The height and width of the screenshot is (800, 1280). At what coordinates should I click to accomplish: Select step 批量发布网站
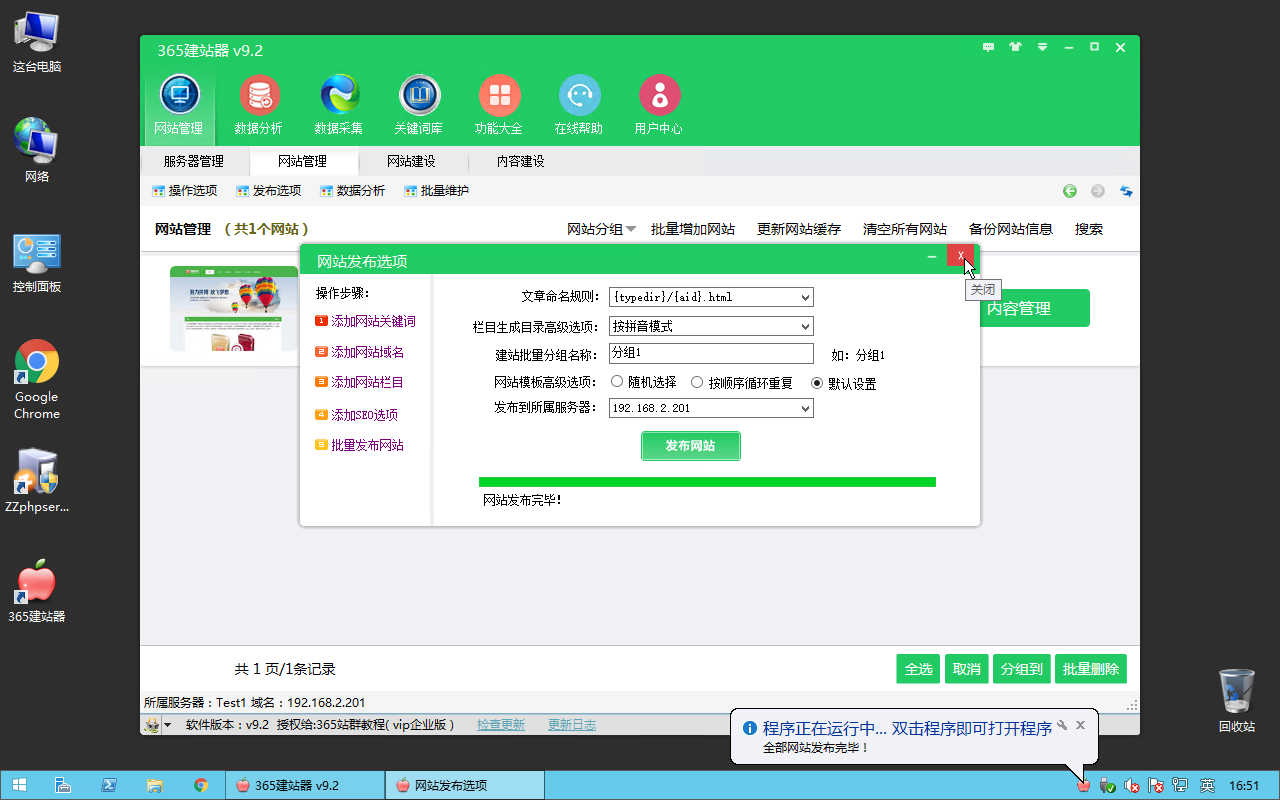coord(360,445)
